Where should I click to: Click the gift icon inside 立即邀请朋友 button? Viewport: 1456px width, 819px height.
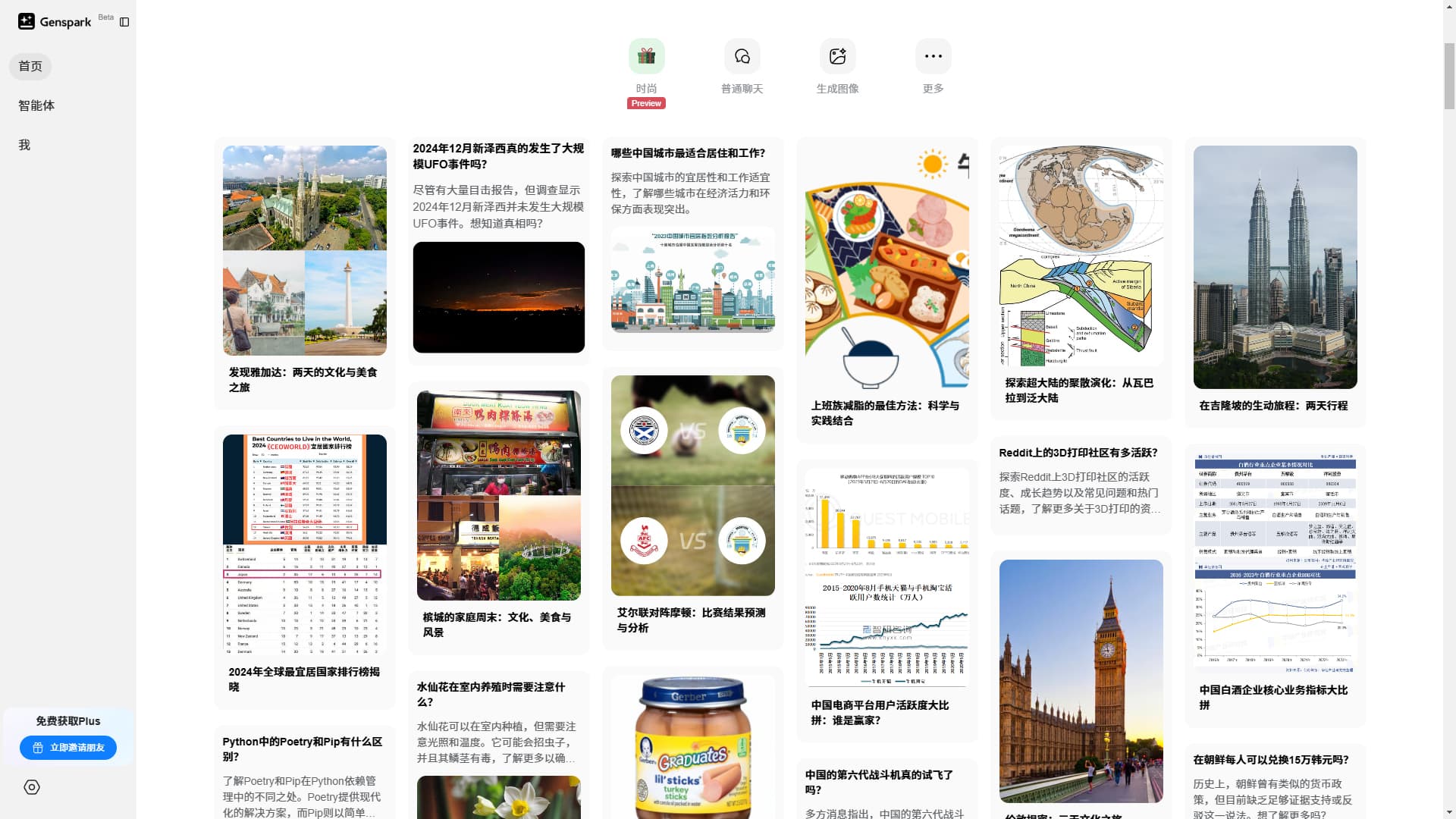click(37, 748)
